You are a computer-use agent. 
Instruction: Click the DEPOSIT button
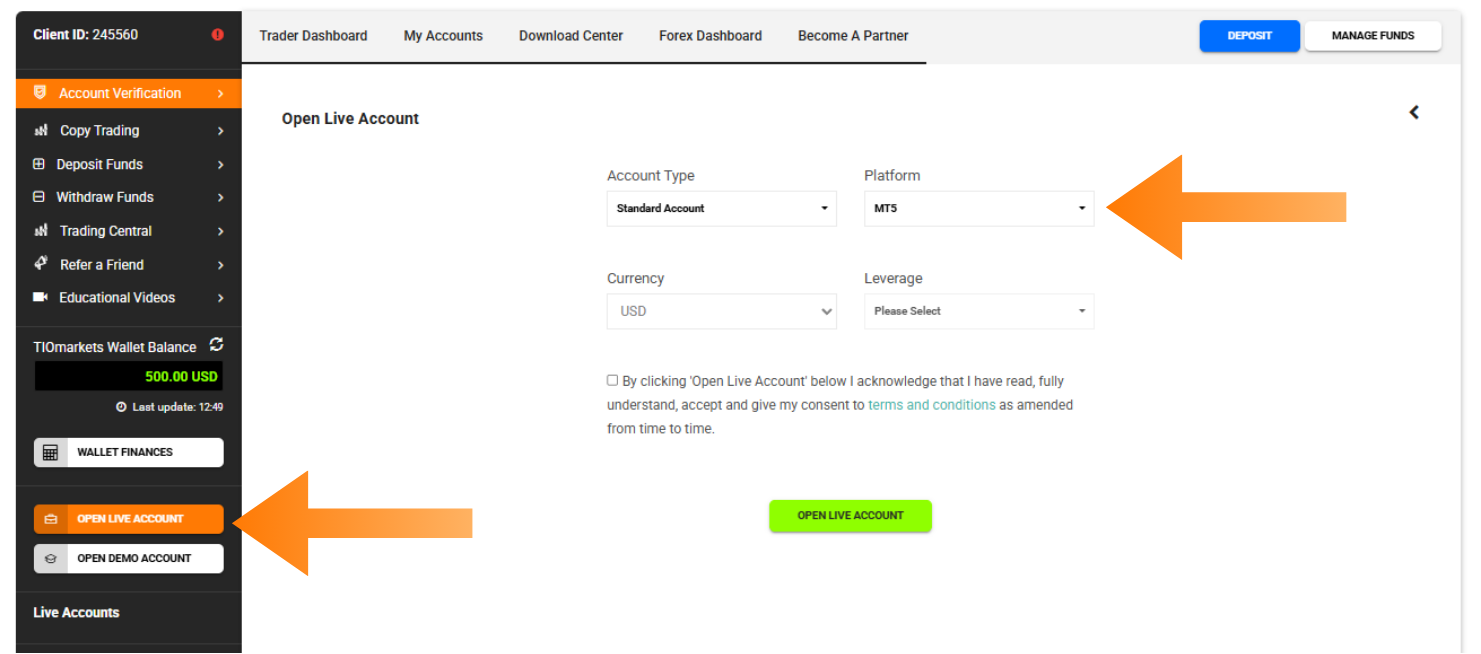pyautogui.click(x=1249, y=35)
